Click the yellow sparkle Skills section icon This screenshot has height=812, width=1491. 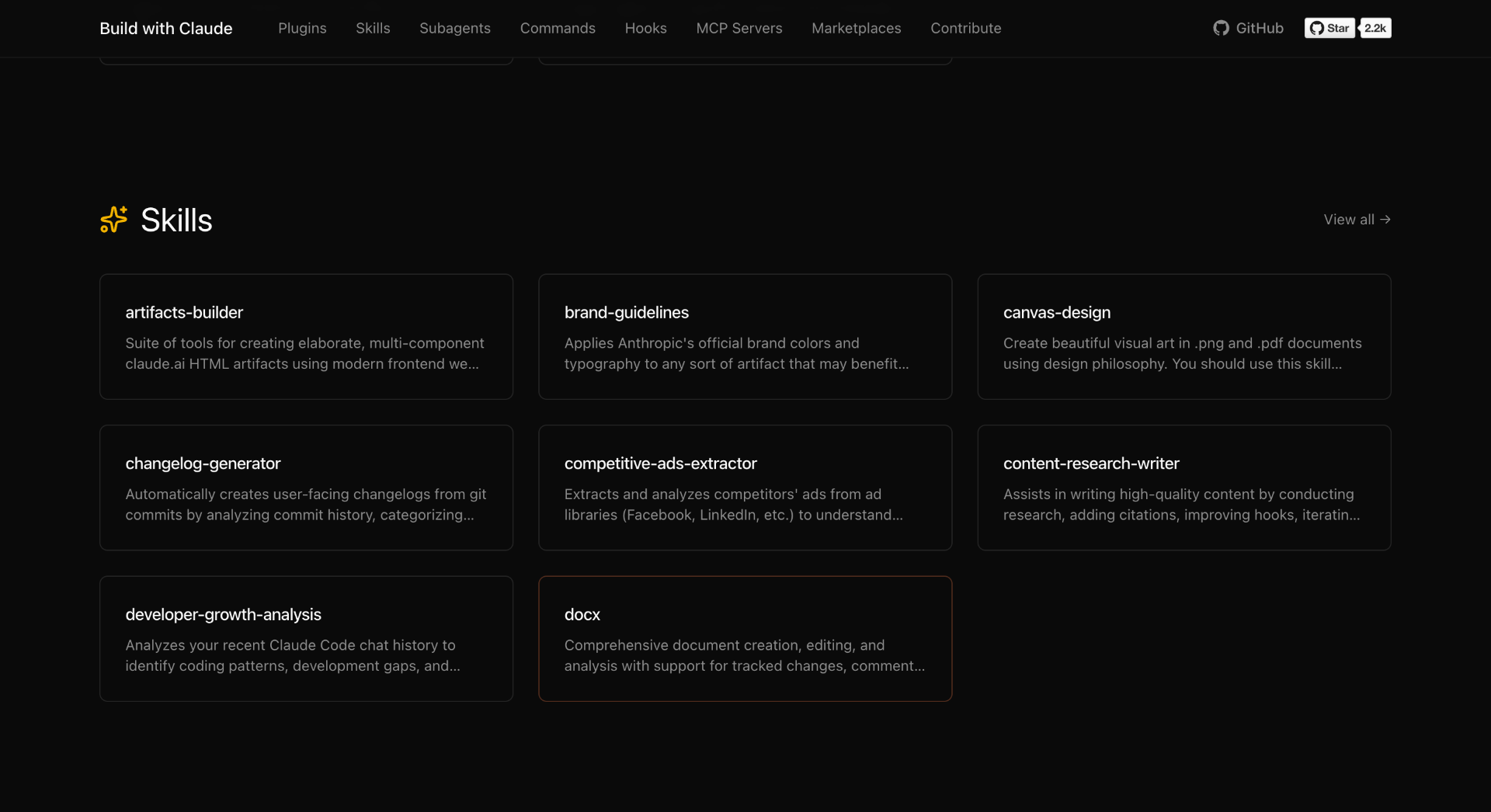coord(113,220)
